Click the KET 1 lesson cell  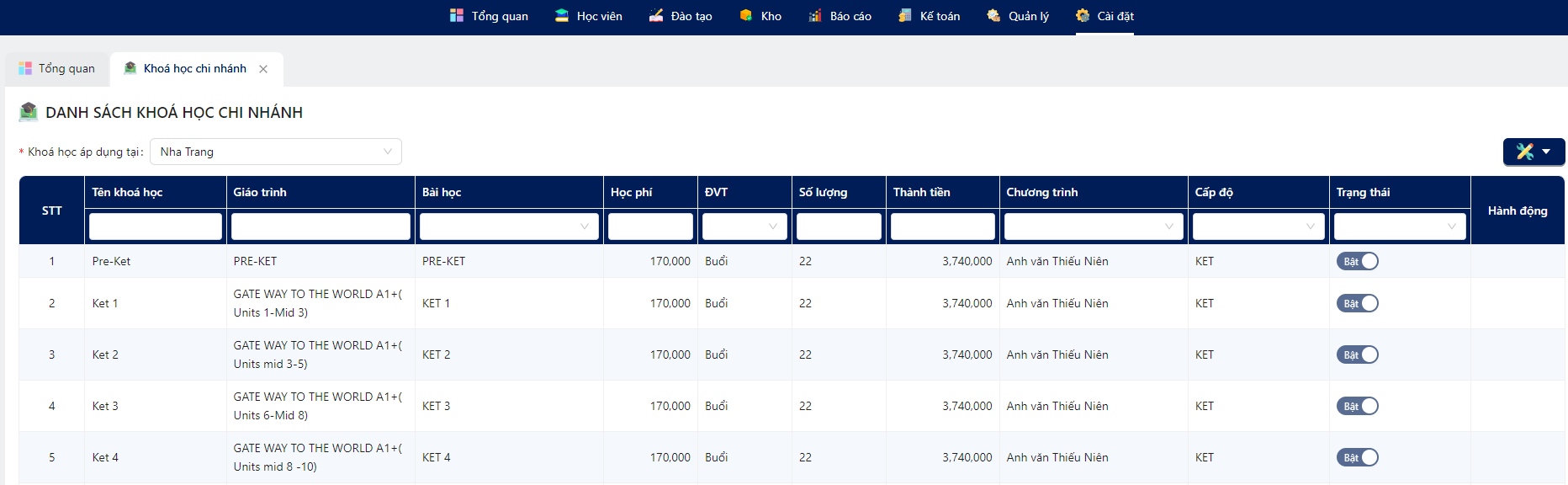pyautogui.click(x=509, y=303)
